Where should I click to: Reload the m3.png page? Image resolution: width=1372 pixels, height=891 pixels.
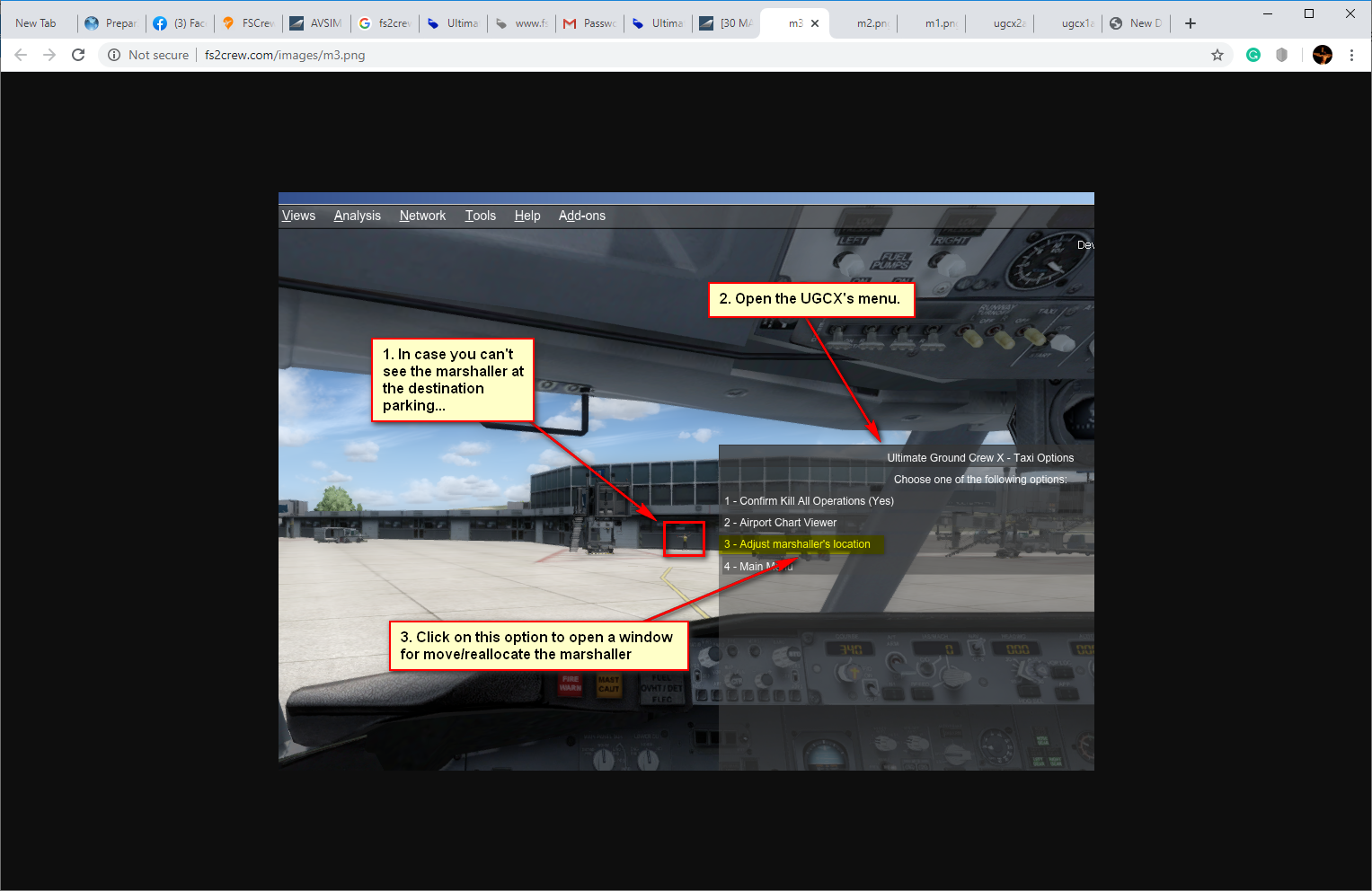tap(78, 55)
